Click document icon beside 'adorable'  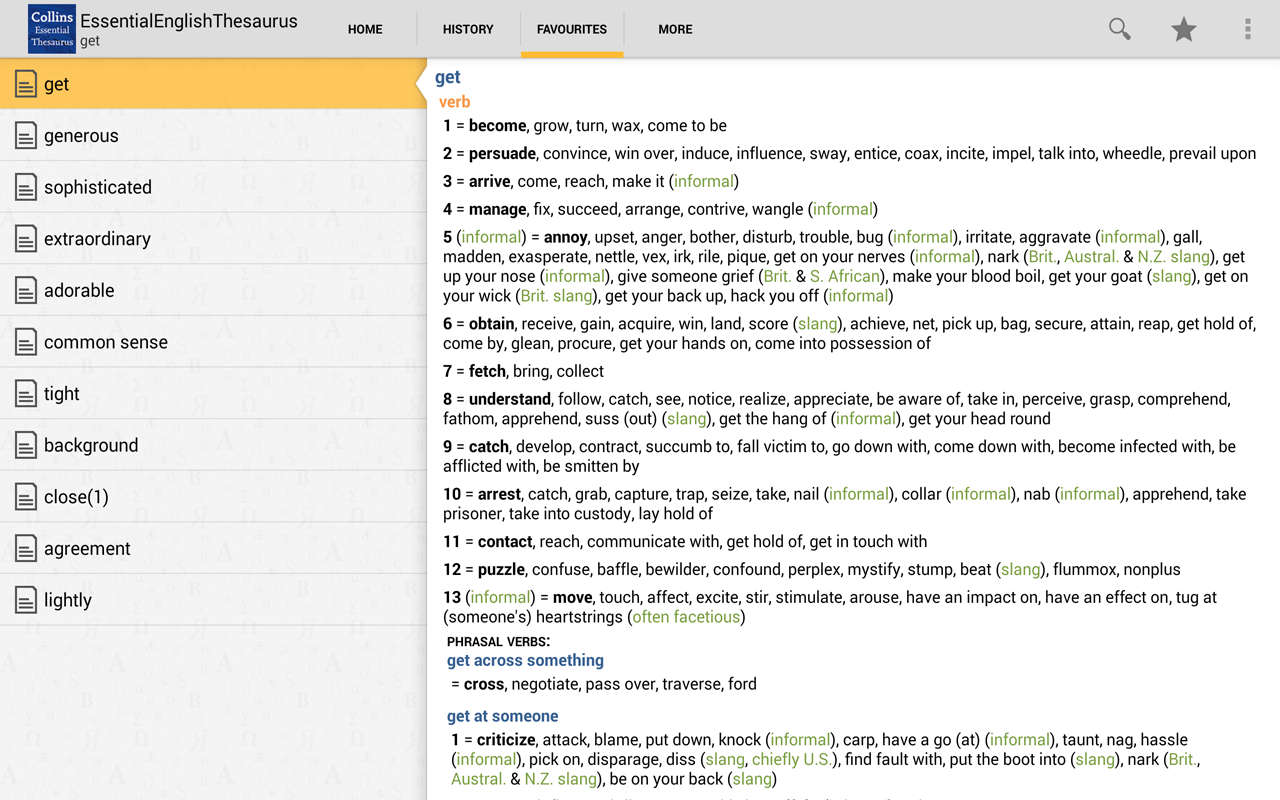(x=26, y=291)
